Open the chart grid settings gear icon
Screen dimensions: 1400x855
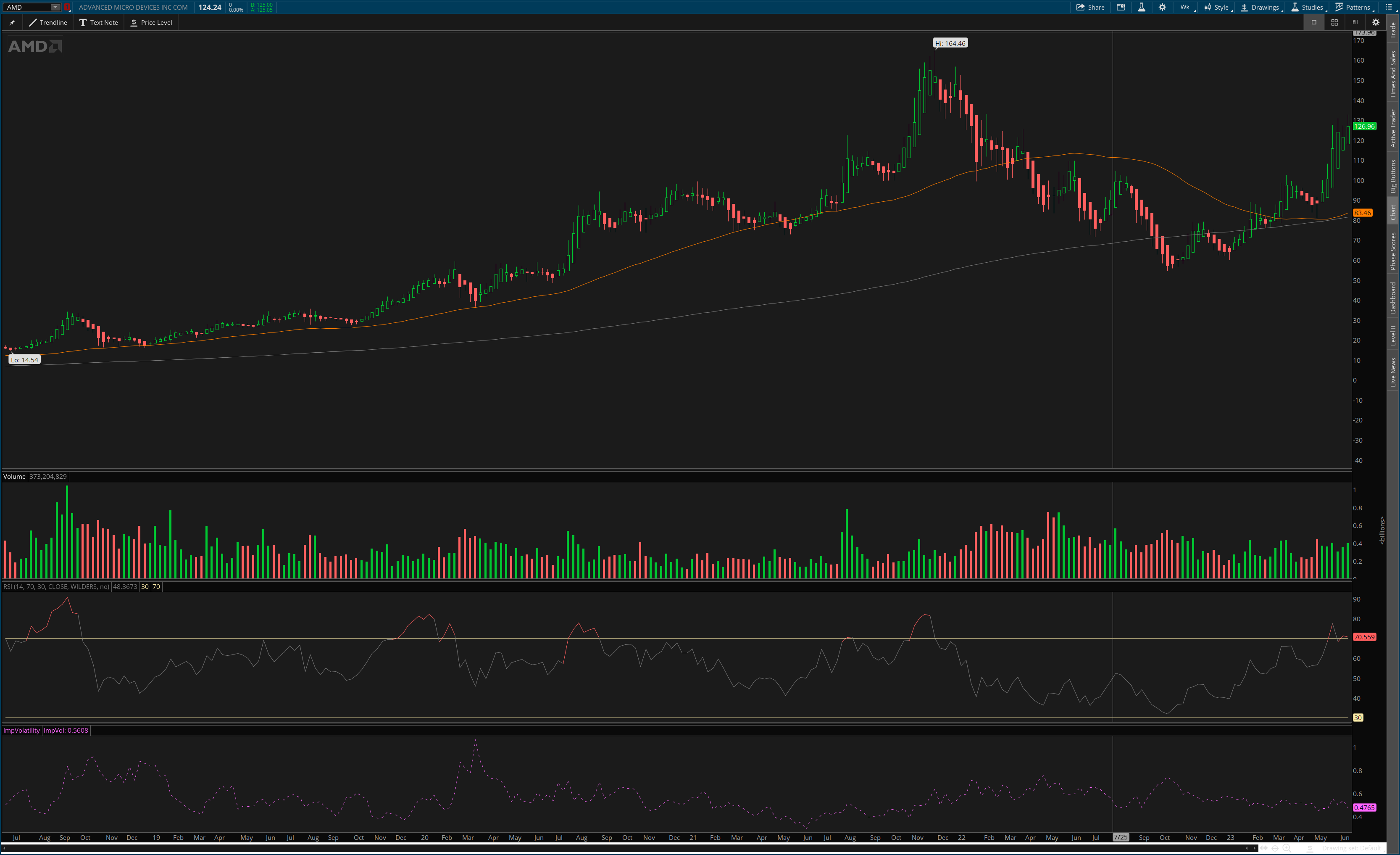(x=1376, y=23)
